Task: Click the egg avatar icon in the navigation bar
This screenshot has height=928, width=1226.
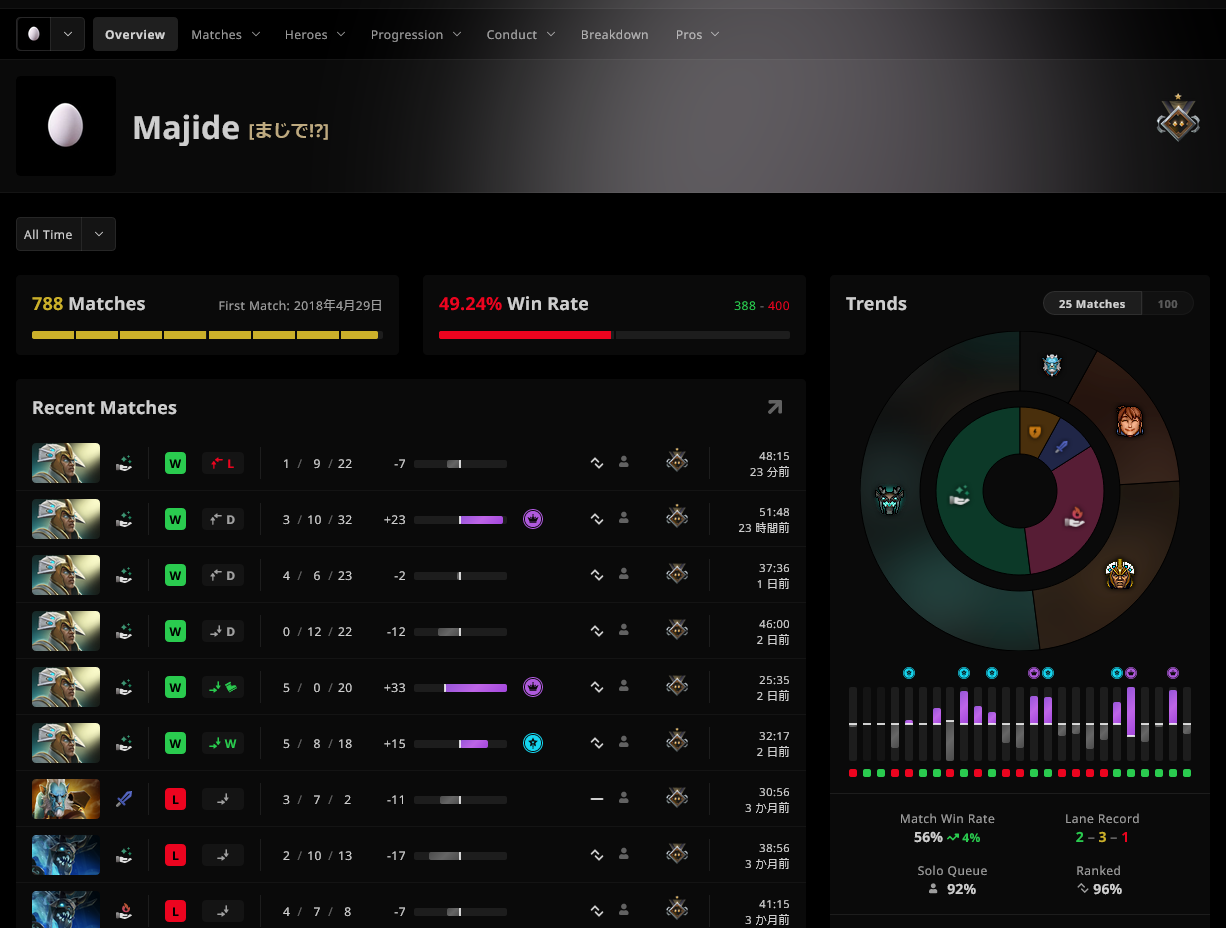Action: click(x=34, y=34)
